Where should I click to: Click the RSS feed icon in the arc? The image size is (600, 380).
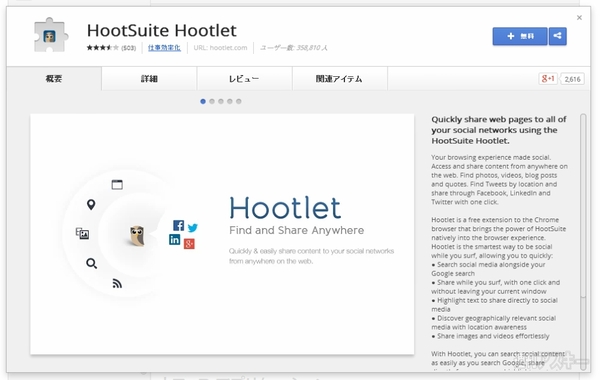(x=117, y=283)
